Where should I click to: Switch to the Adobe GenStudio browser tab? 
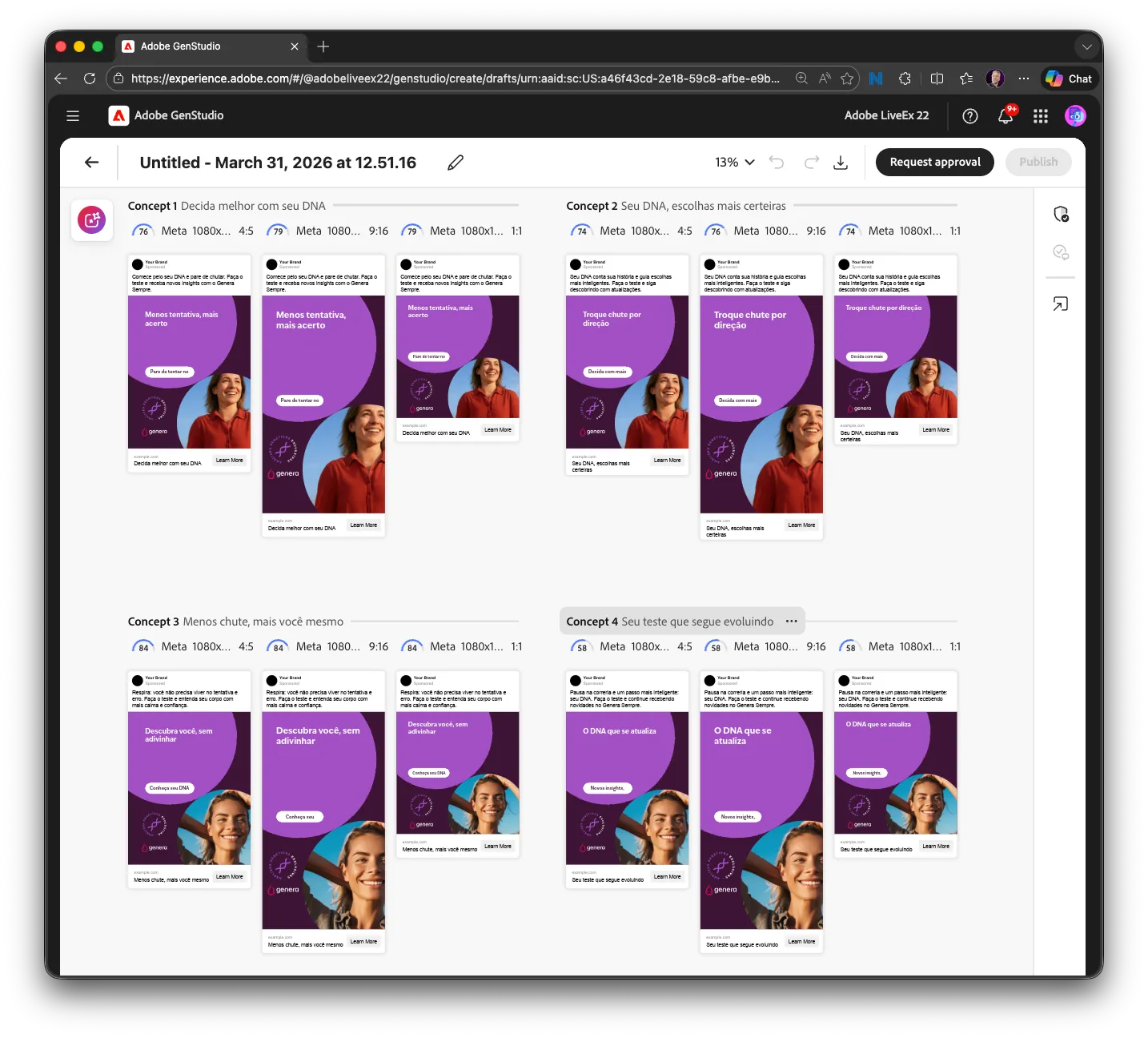211,46
